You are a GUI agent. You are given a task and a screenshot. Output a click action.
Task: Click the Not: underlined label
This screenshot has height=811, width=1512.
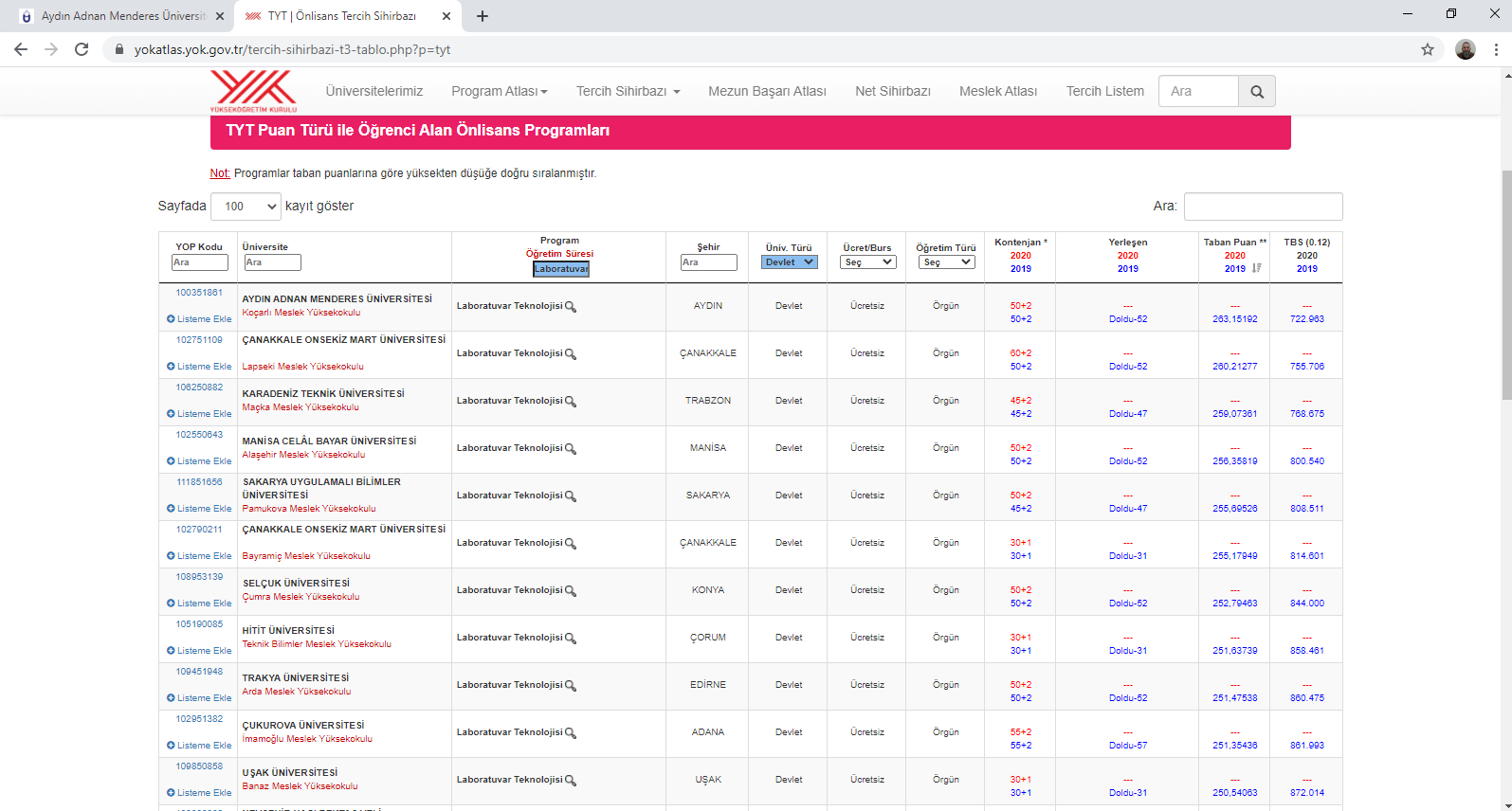(x=220, y=173)
